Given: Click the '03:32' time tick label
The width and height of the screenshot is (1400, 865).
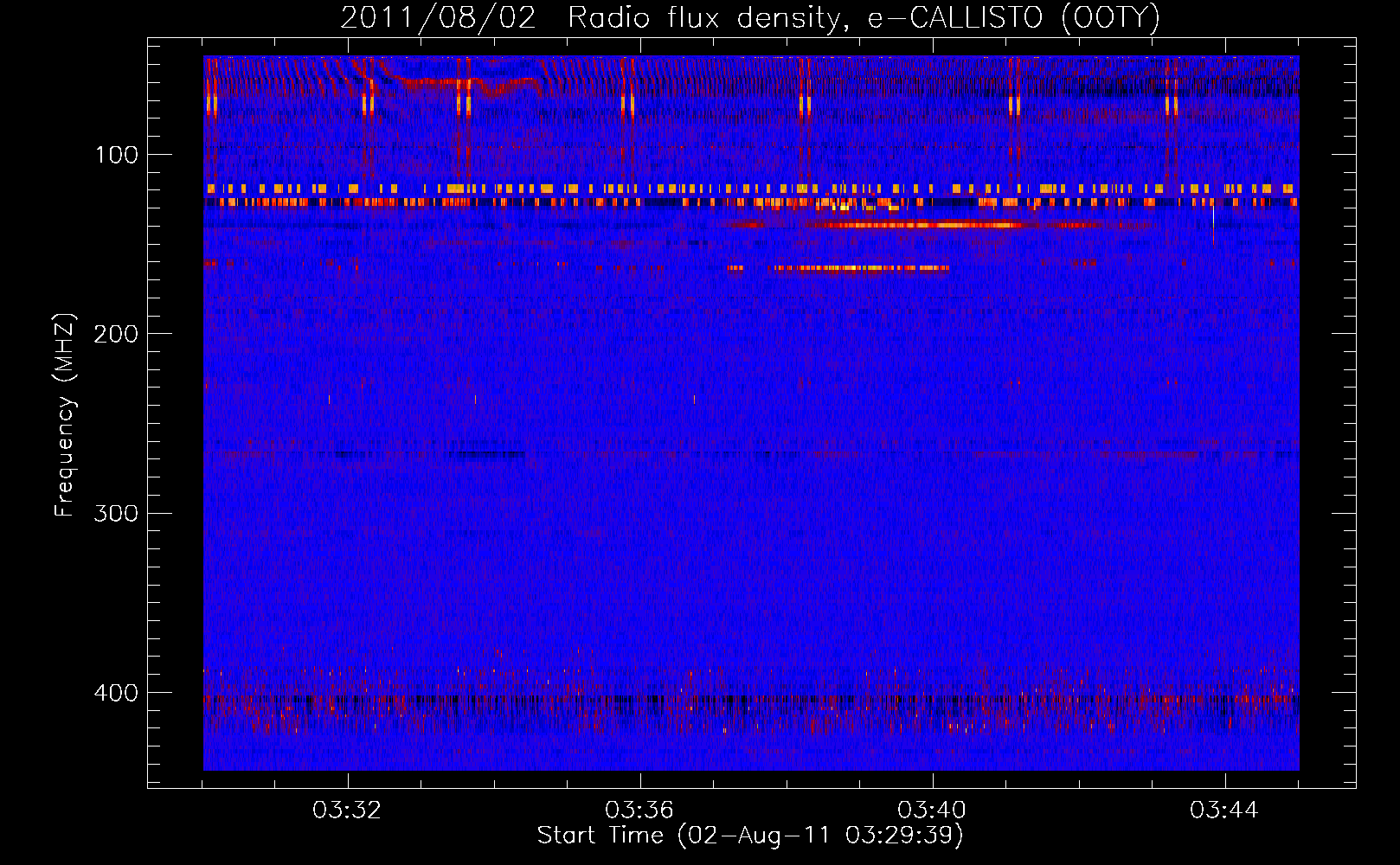Looking at the screenshot, I should [347, 811].
